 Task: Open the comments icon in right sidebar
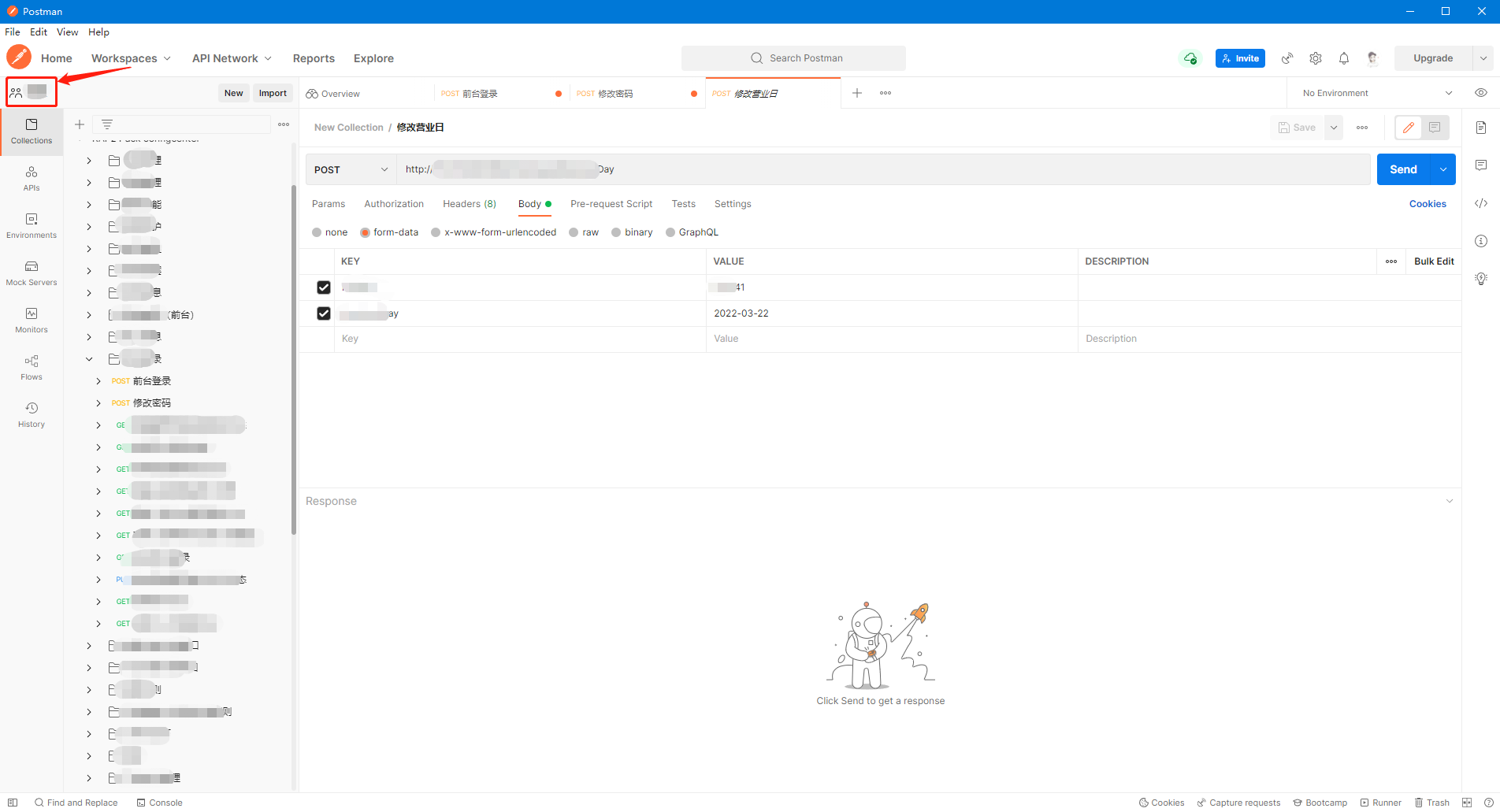pos(1481,165)
